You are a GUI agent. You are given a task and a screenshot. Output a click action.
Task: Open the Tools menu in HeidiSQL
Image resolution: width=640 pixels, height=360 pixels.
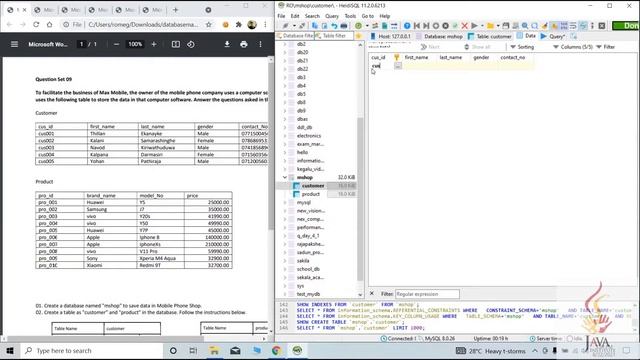(x=350, y=16)
